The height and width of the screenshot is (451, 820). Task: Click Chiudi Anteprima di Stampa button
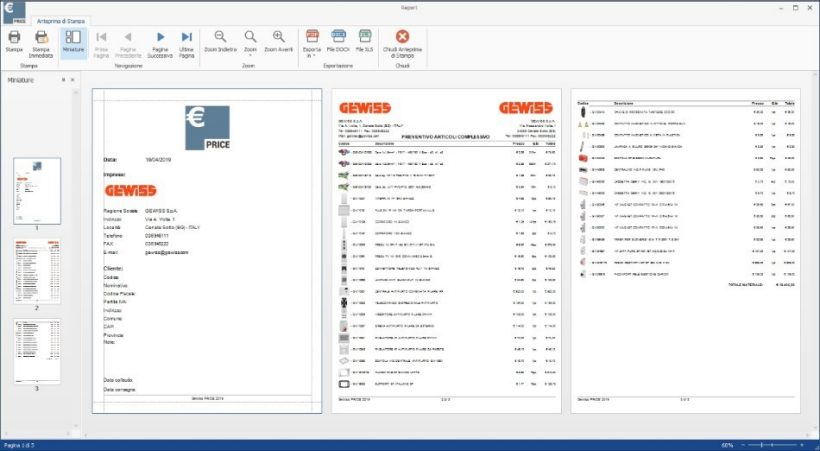pos(402,41)
